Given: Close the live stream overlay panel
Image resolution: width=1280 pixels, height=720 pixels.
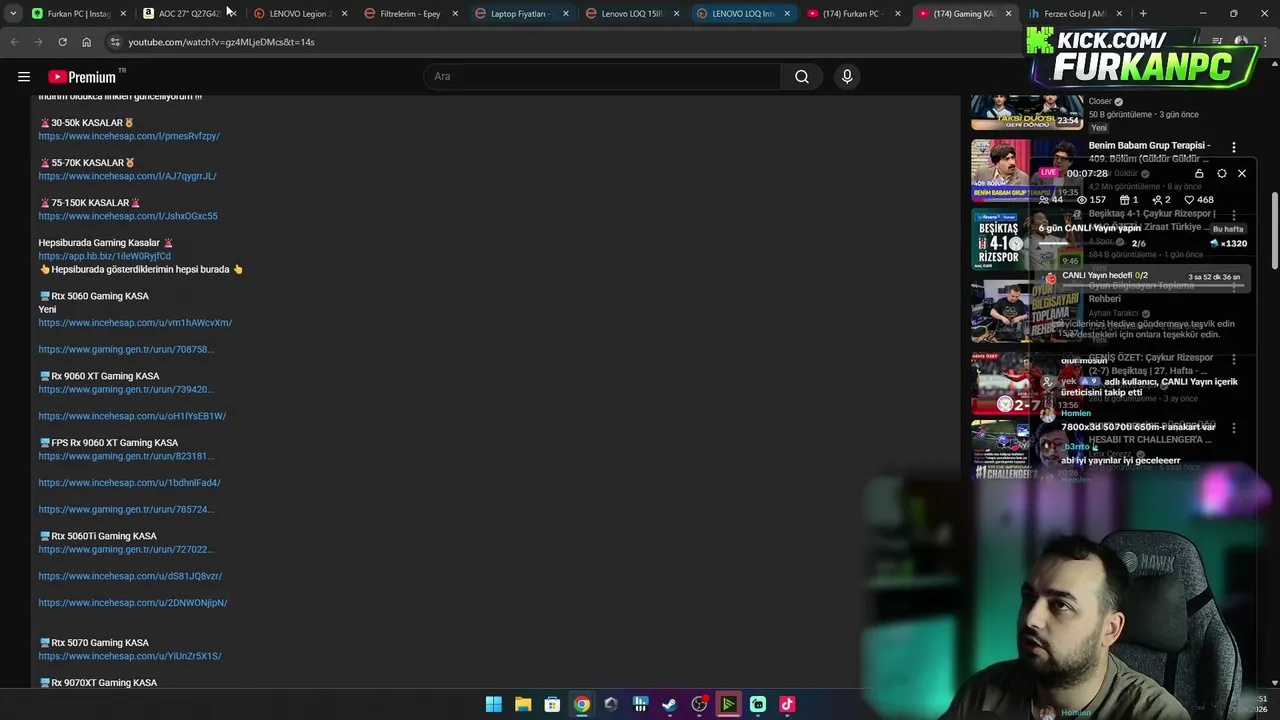Looking at the screenshot, I should click(x=1242, y=173).
